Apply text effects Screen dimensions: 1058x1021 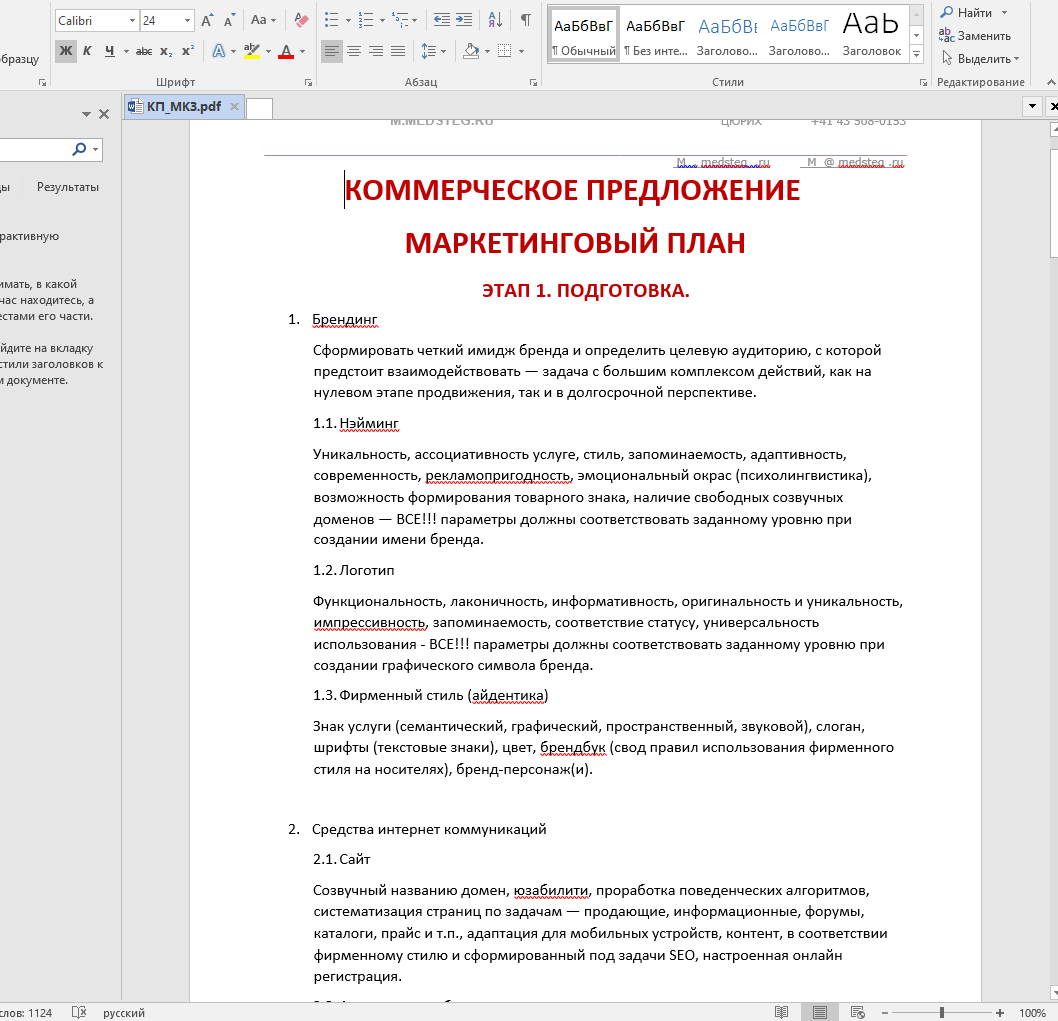click(219, 51)
